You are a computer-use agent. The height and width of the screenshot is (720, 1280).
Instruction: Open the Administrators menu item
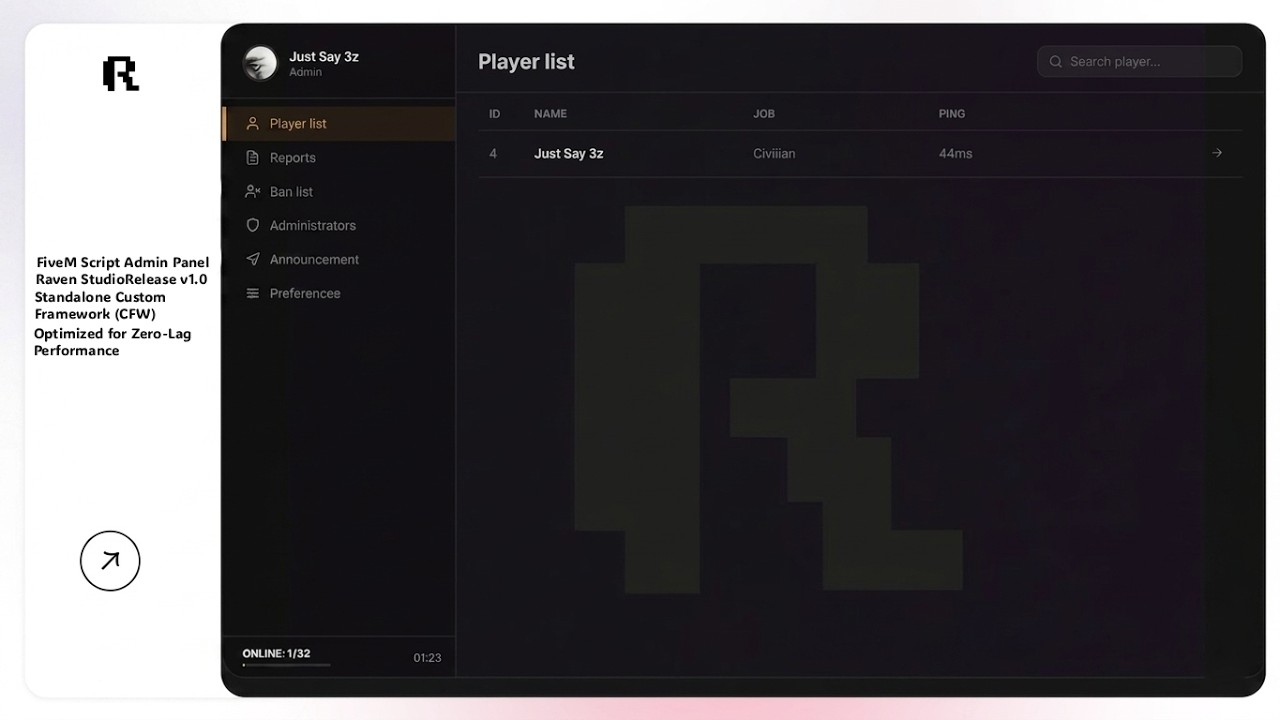(339, 226)
